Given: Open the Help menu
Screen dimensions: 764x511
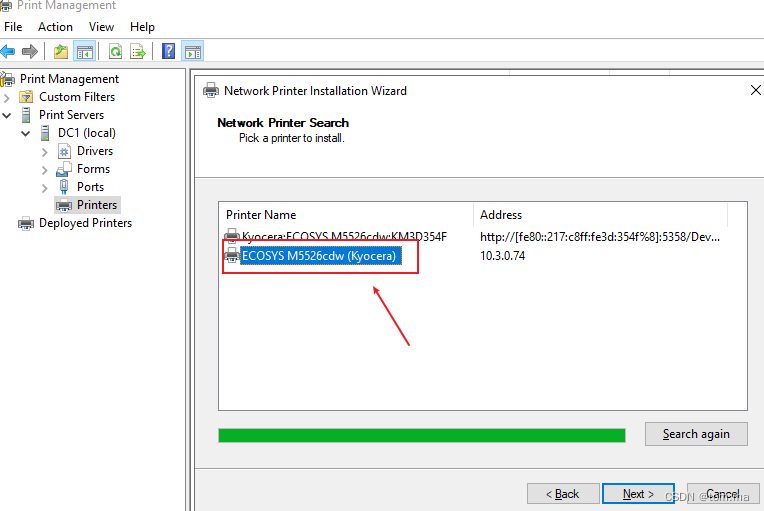Looking at the screenshot, I should [142, 27].
